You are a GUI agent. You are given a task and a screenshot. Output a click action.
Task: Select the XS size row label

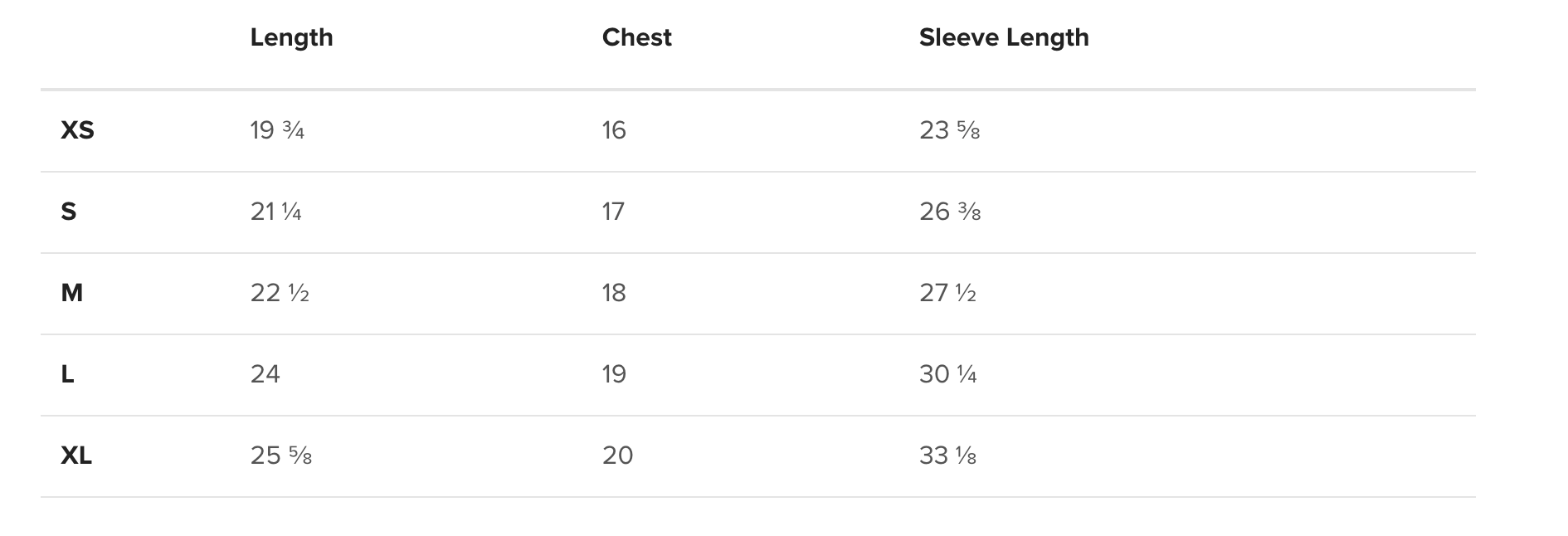pos(77,130)
